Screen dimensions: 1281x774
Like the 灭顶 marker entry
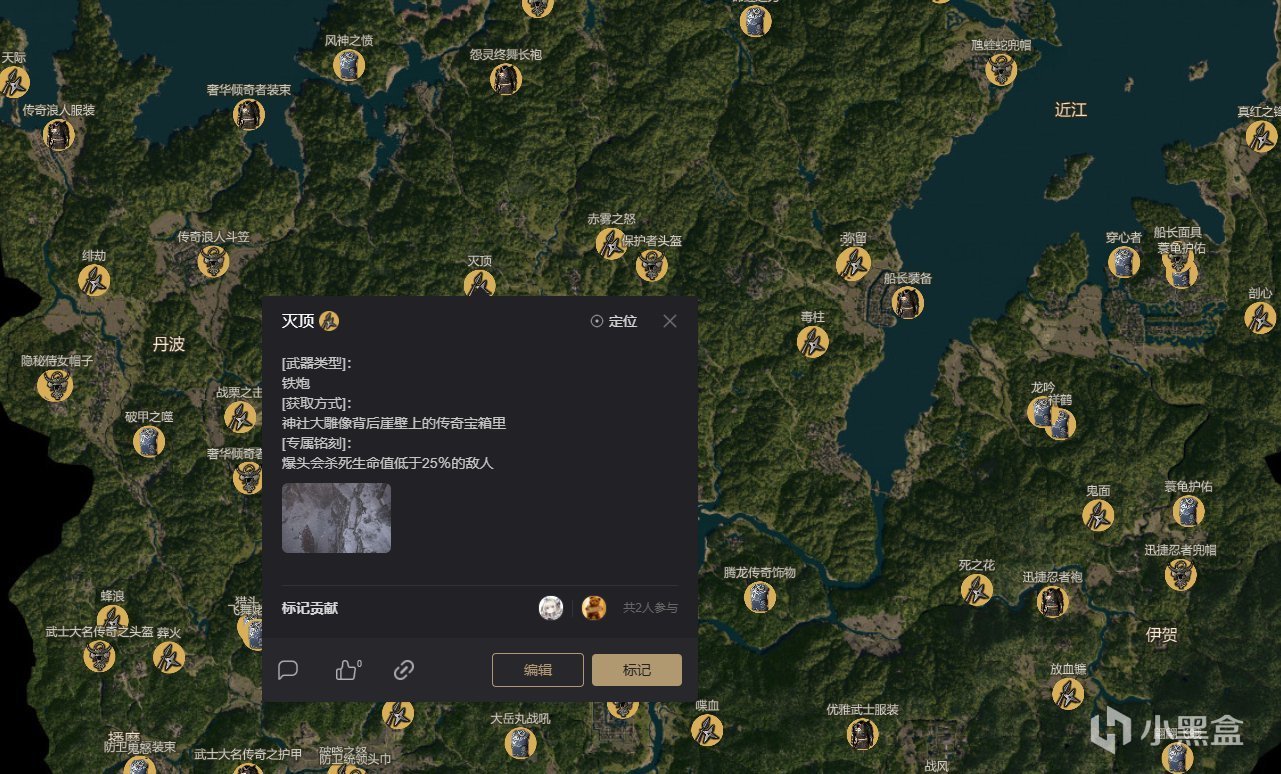point(347,670)
